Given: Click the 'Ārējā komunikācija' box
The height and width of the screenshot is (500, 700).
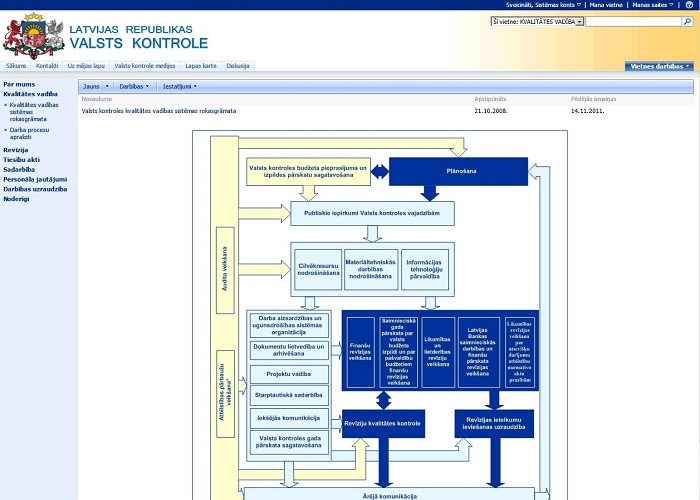Looking at the screenshot, I should click(x=389, y=494).
